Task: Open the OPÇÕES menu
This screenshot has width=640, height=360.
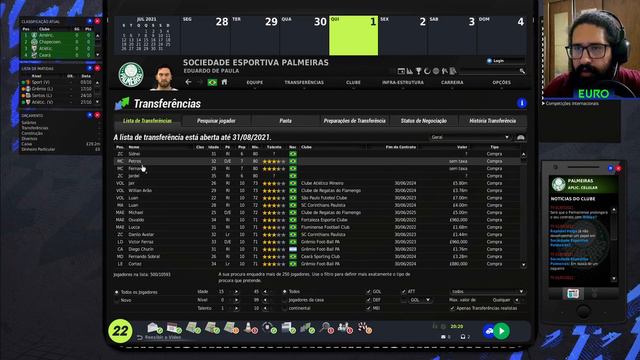Action: (x=502, y=82)
